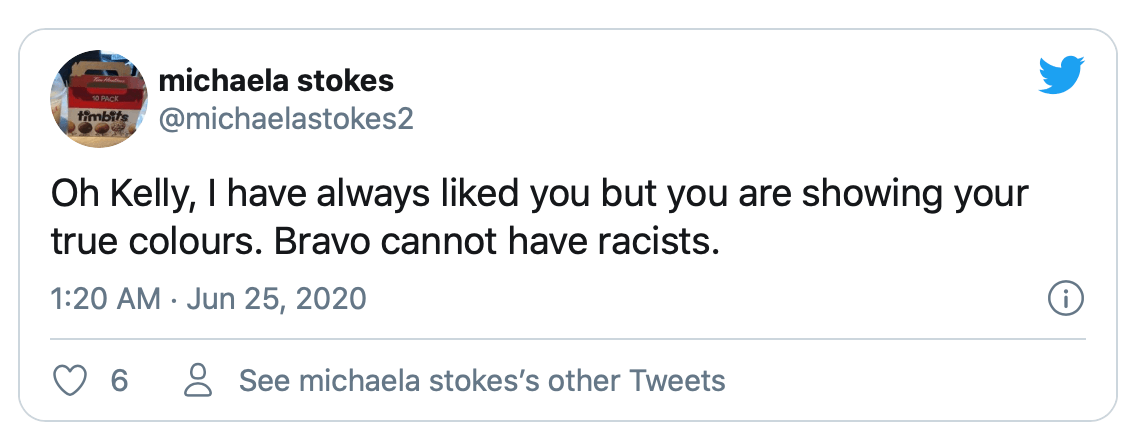The width and height of the screenshot is (1136, 444).
Task: Click the like count number 6
Action: click(x=118, y=380)
